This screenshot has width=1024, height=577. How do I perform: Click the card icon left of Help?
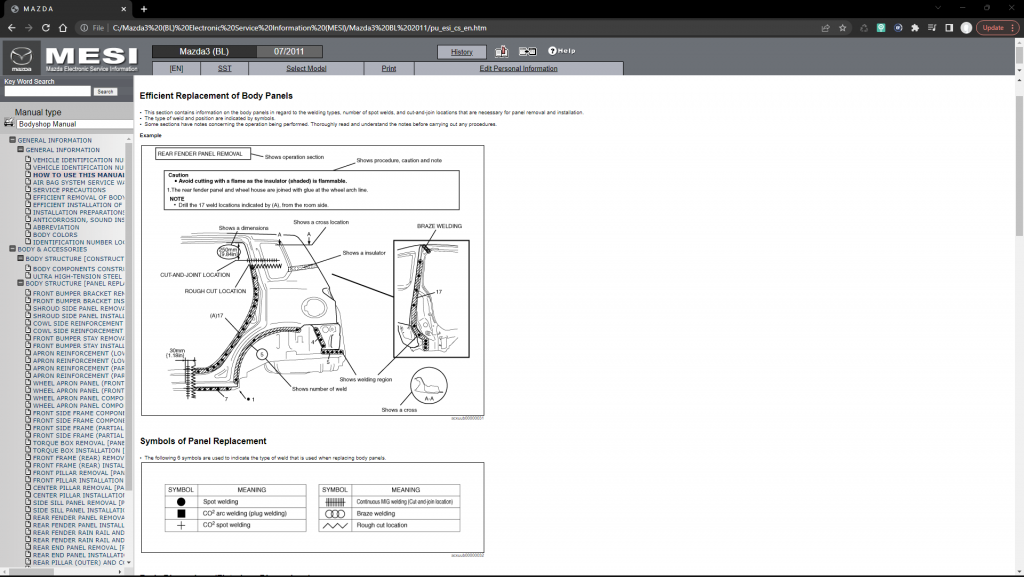pyautogui.click(x=527, y=51)
